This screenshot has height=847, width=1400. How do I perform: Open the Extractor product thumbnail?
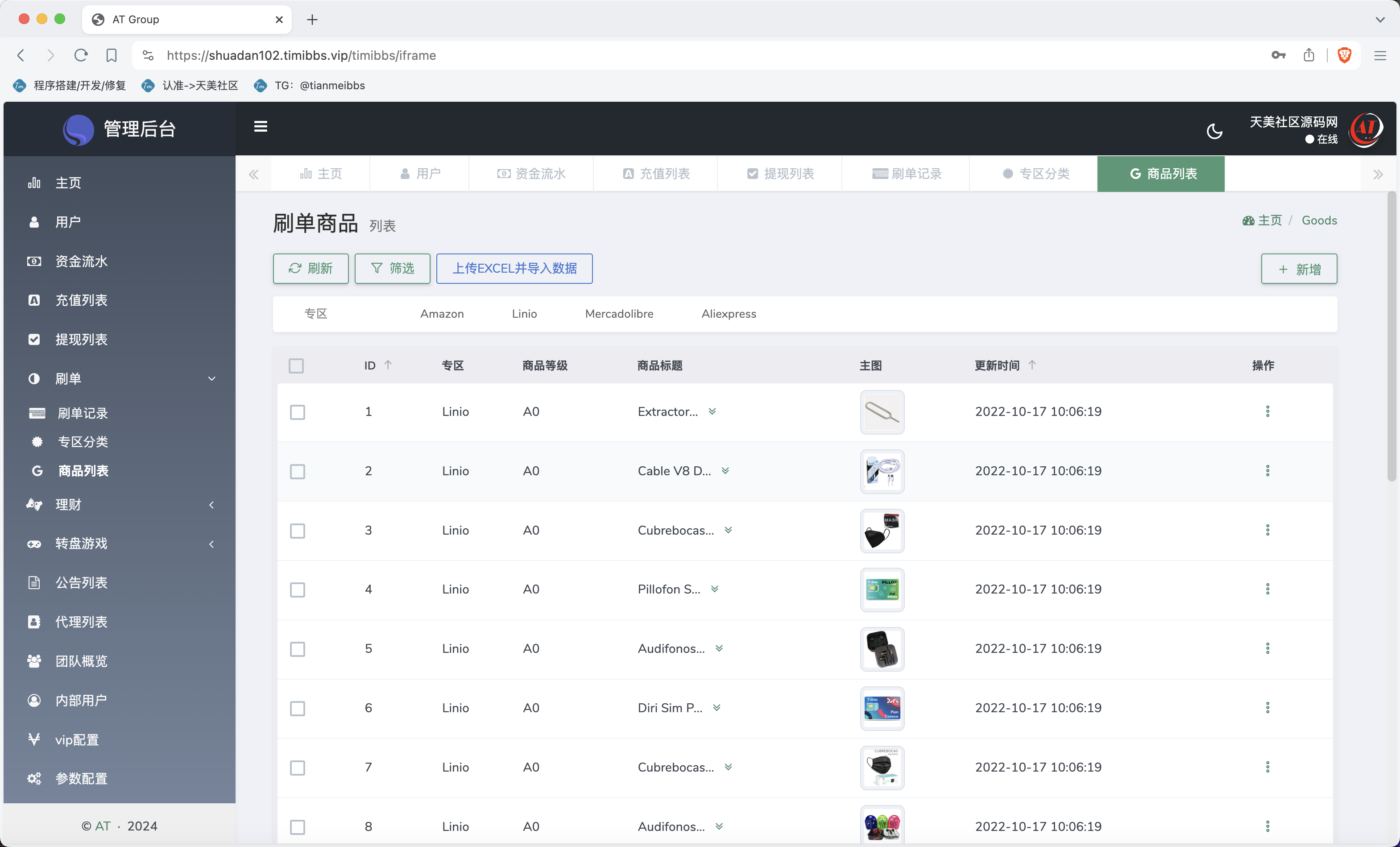click(882, 412)
